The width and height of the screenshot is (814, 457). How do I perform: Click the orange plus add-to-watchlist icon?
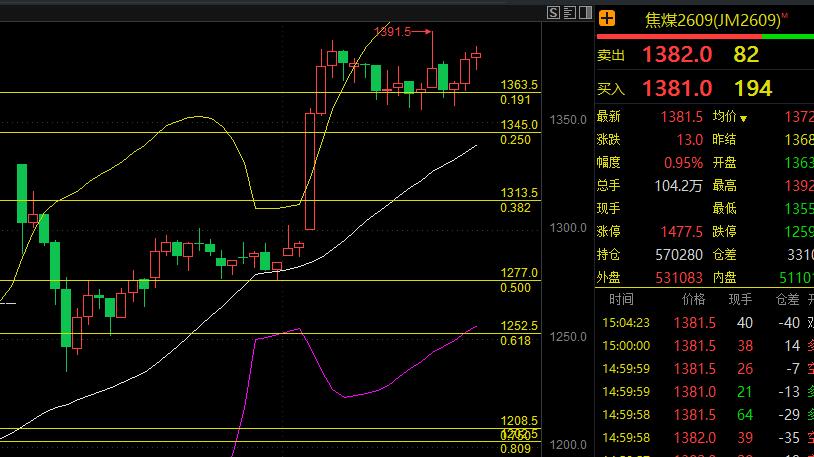click(x=607, y=19)
